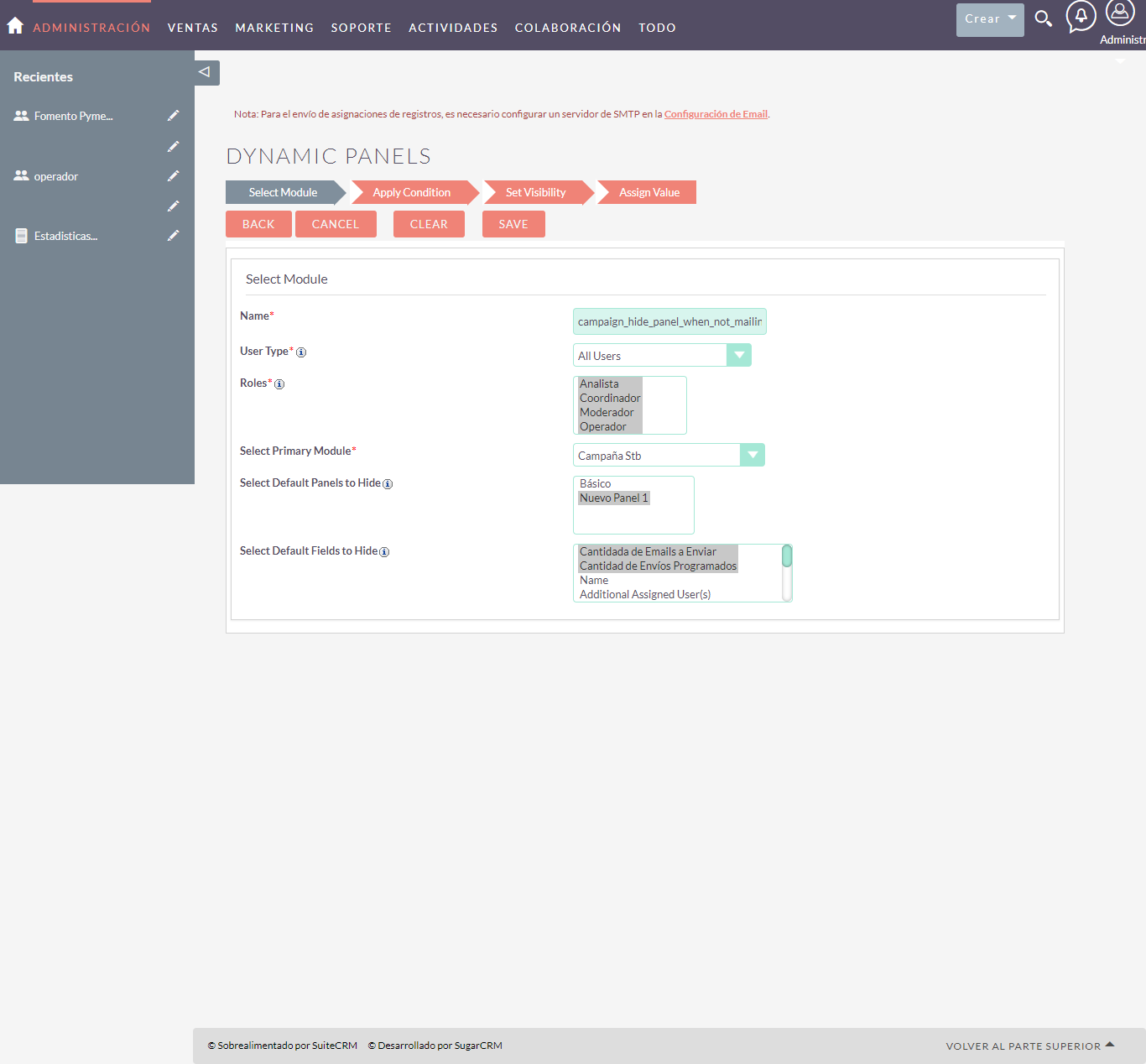Viewport: 1146px width, 1064px height.
Task: Open notifications bell icon
Action: [1081, 16]
